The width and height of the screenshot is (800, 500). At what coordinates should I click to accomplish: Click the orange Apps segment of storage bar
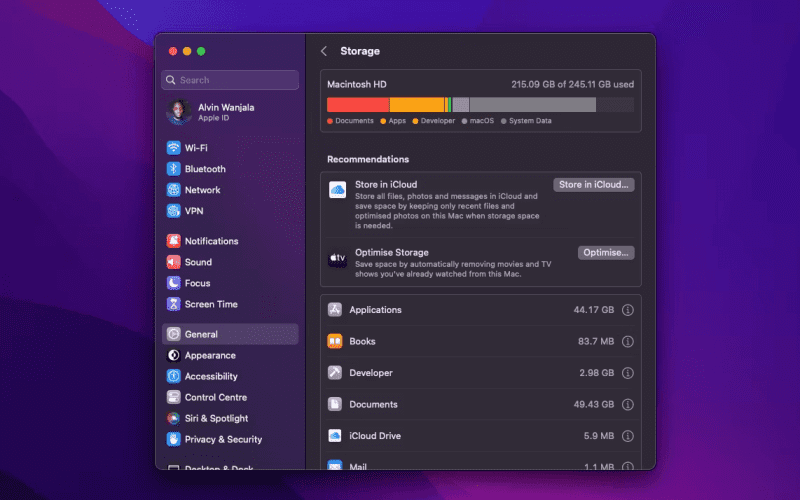(x=416, y=105)
